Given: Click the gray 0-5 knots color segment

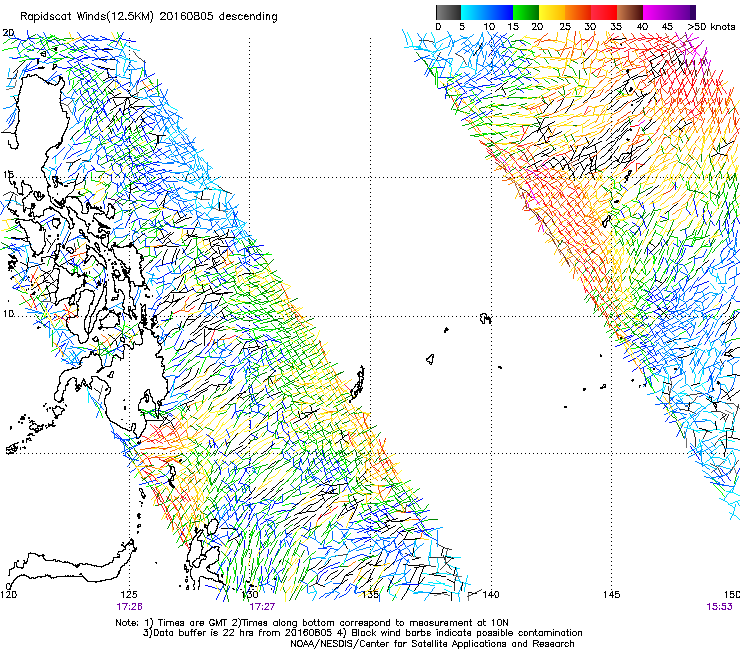Looking at the screenshot, I should (x=448, y=12).
